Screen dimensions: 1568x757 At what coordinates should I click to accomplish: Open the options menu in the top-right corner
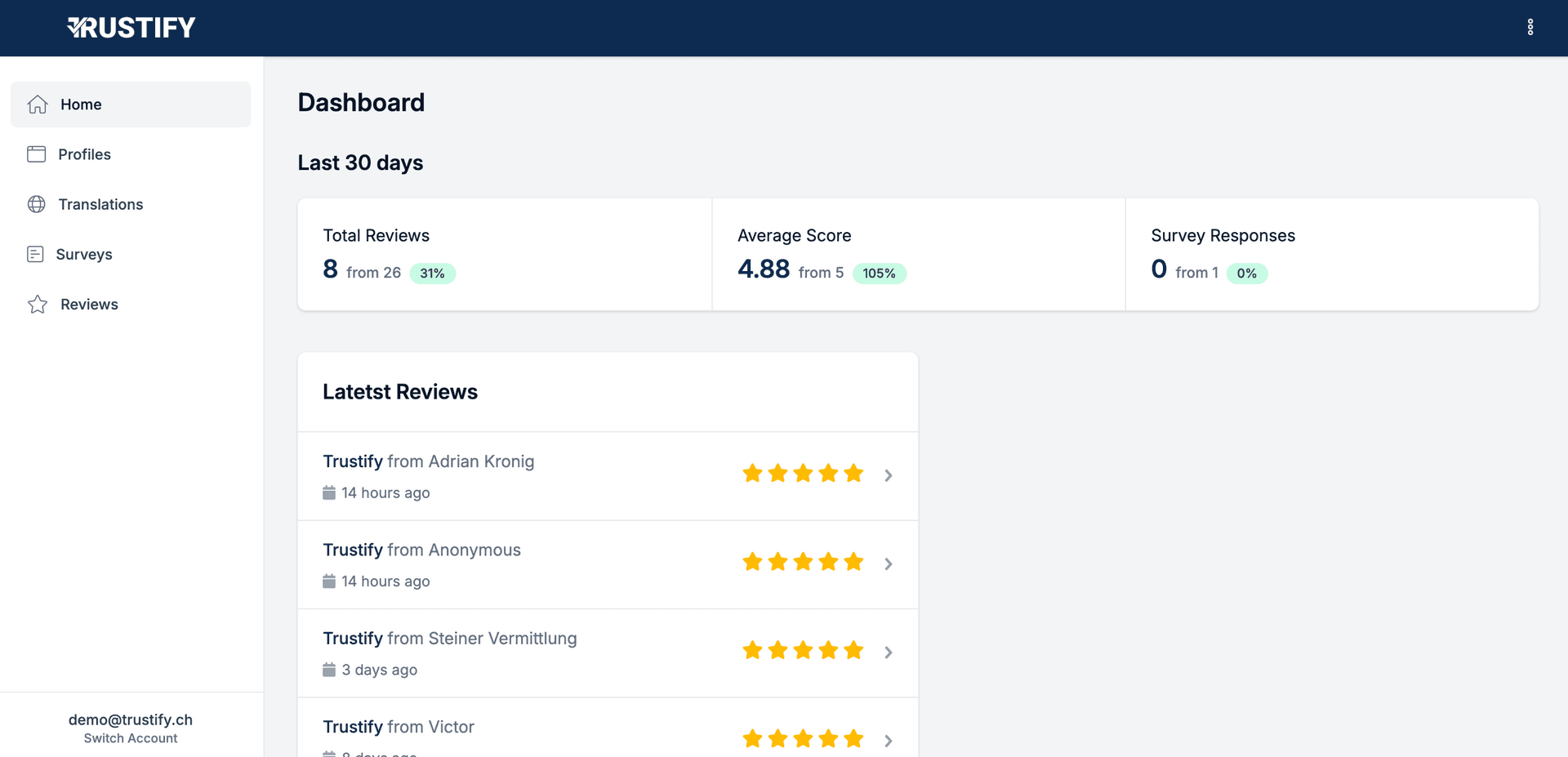tap(1531, 27)
